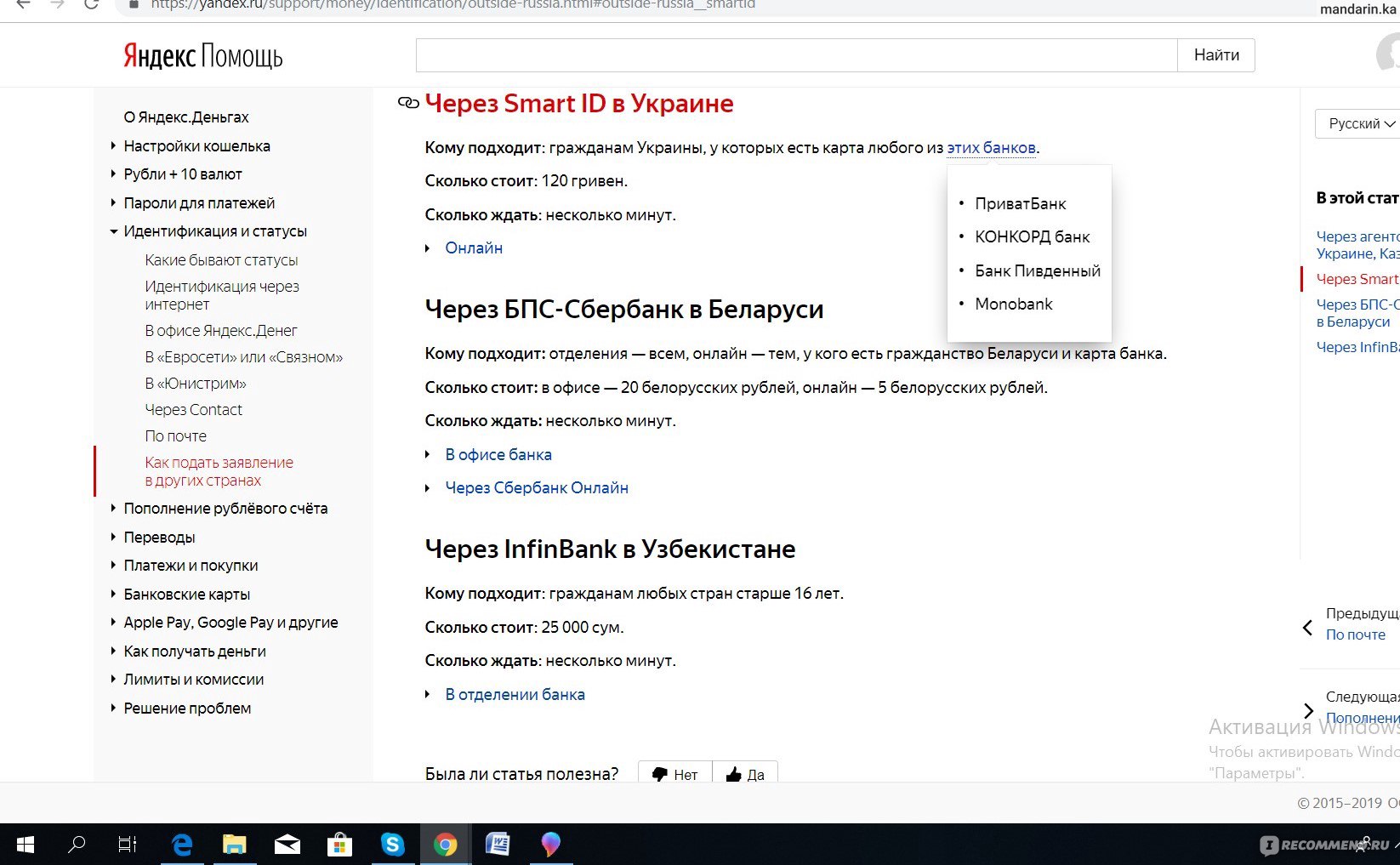
Task: Open Task View on the taskbar
Action: point(128,845)
